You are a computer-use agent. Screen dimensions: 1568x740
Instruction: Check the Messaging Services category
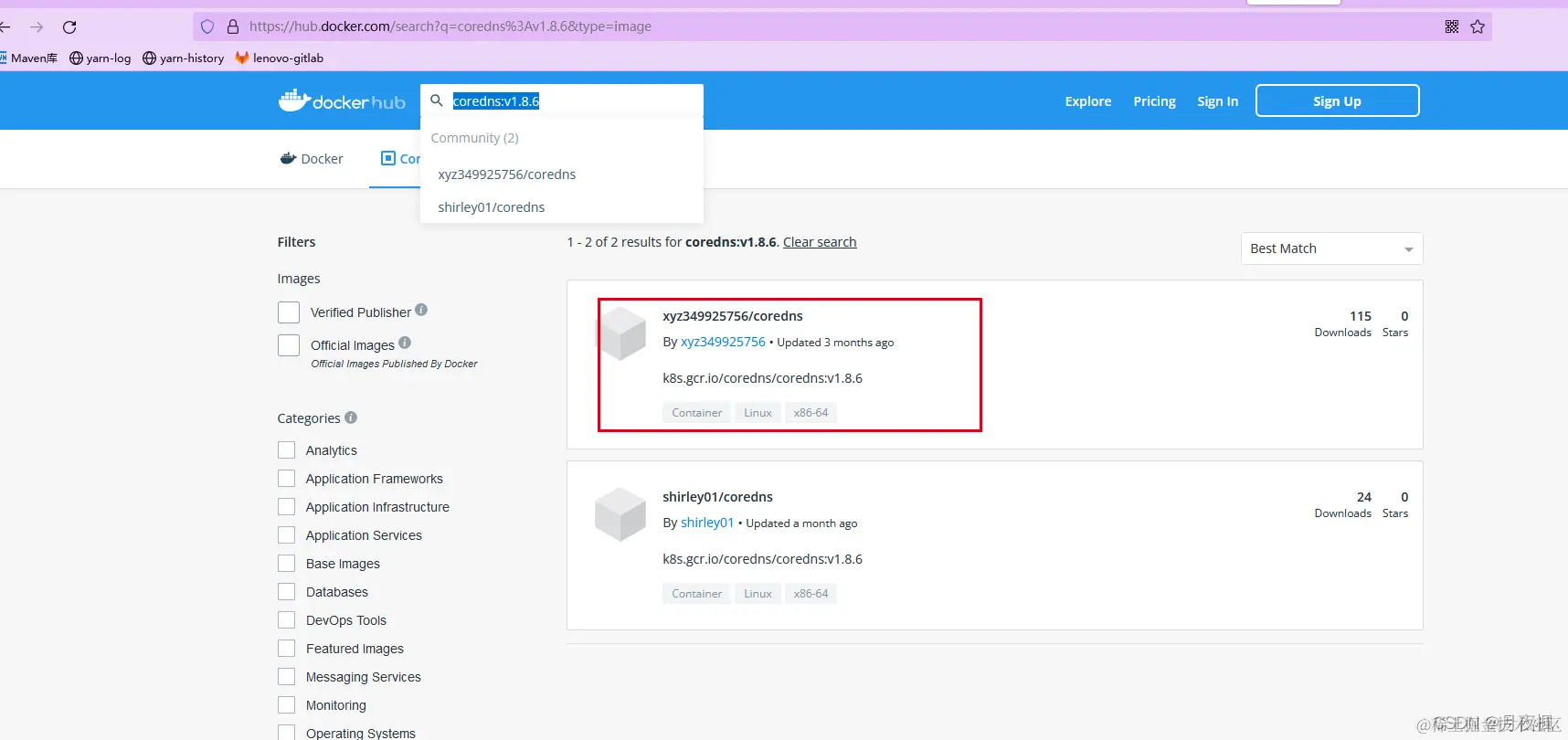pyautogui.click(x=287, y=677)
